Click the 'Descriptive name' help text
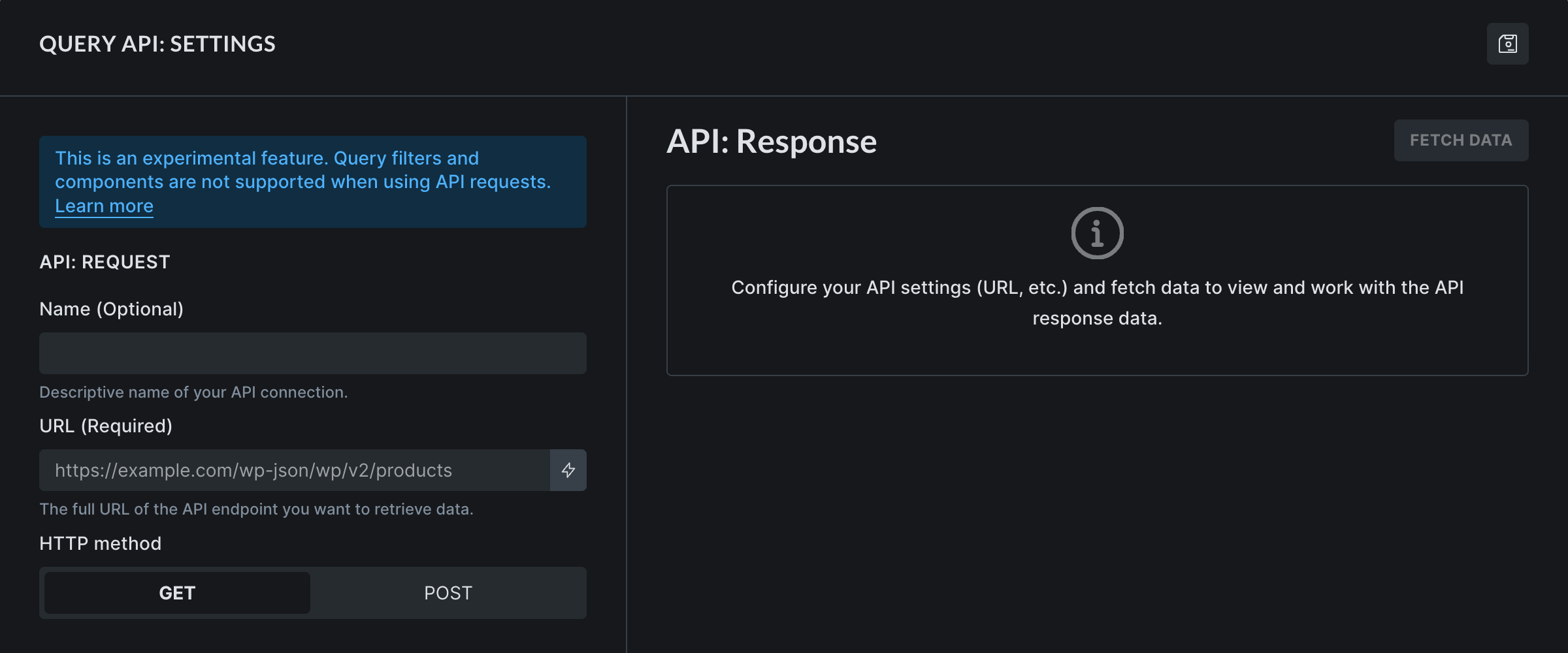The height and width of the screenshot is (653, 1568). pos(193,392)
